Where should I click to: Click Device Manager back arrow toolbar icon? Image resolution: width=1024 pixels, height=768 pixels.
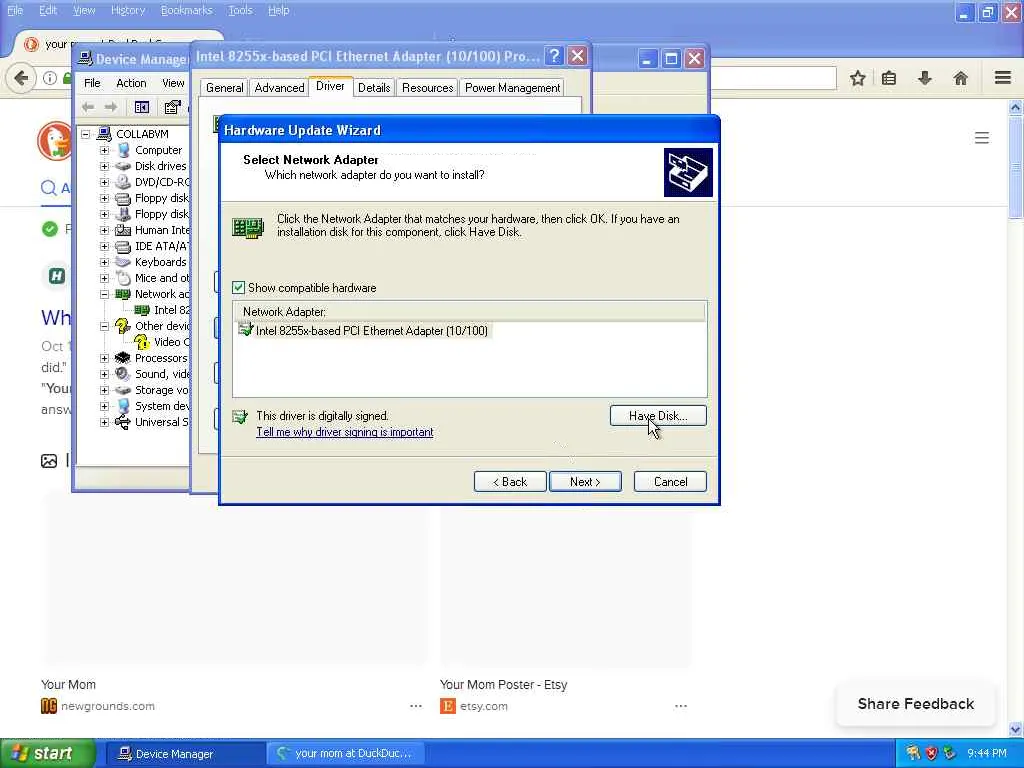coord(88,107)
